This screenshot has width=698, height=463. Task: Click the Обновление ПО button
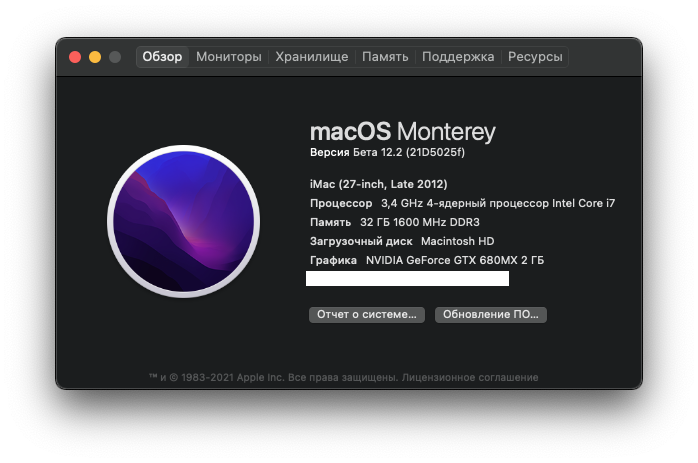click(x=491, y=315)
